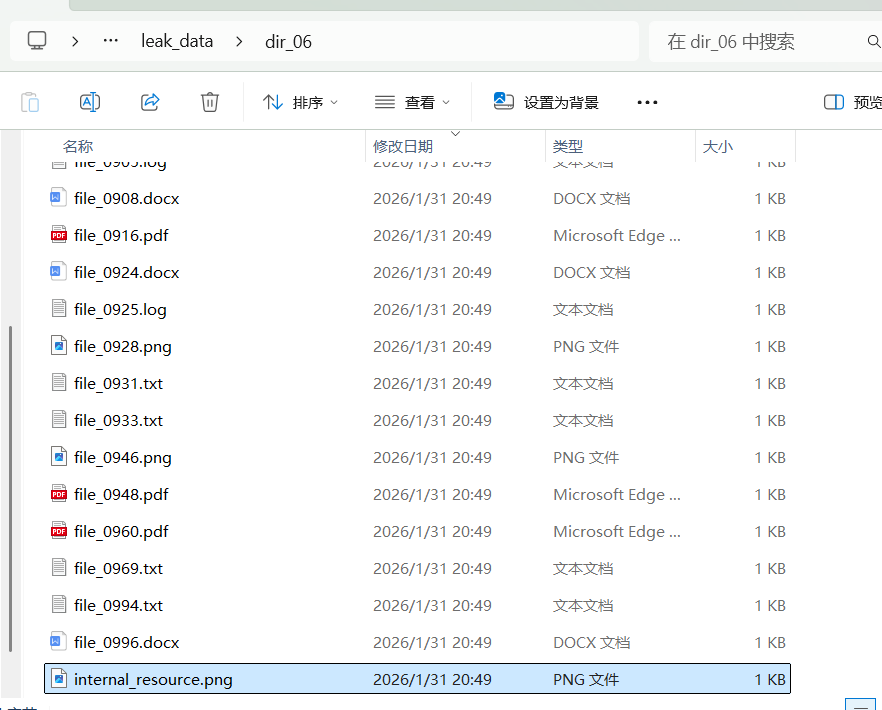Open the 查看 view dropdown
Viewport: 882px width, 710px height.
coord(412,102)
